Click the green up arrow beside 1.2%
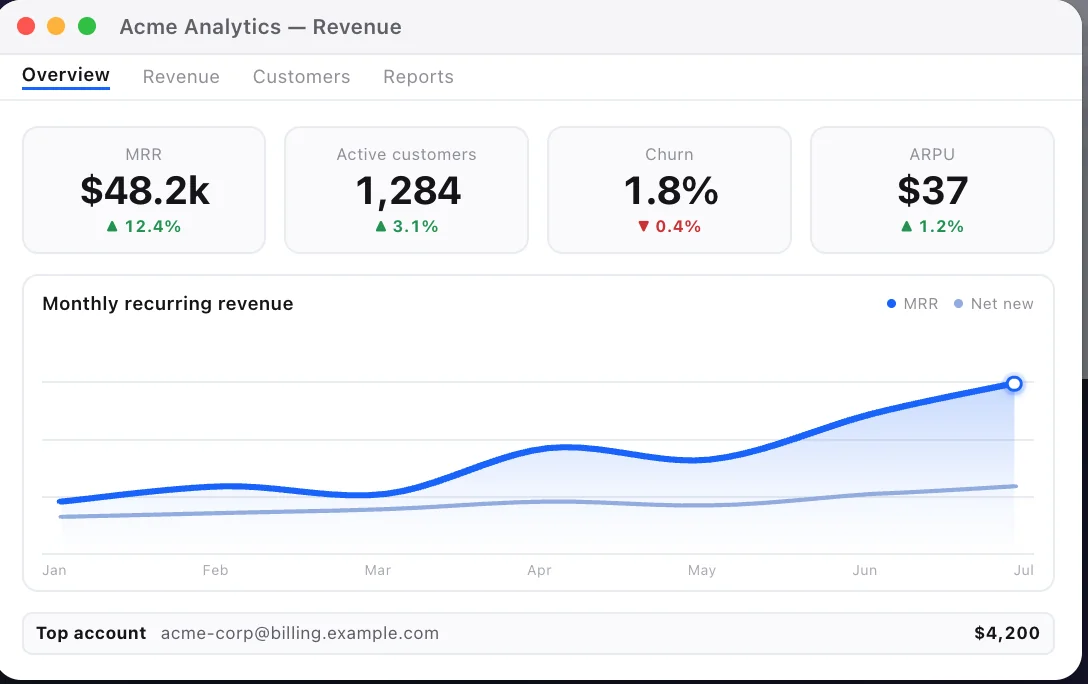Screen dimensions: 1088x684 [x=906, y=226]
